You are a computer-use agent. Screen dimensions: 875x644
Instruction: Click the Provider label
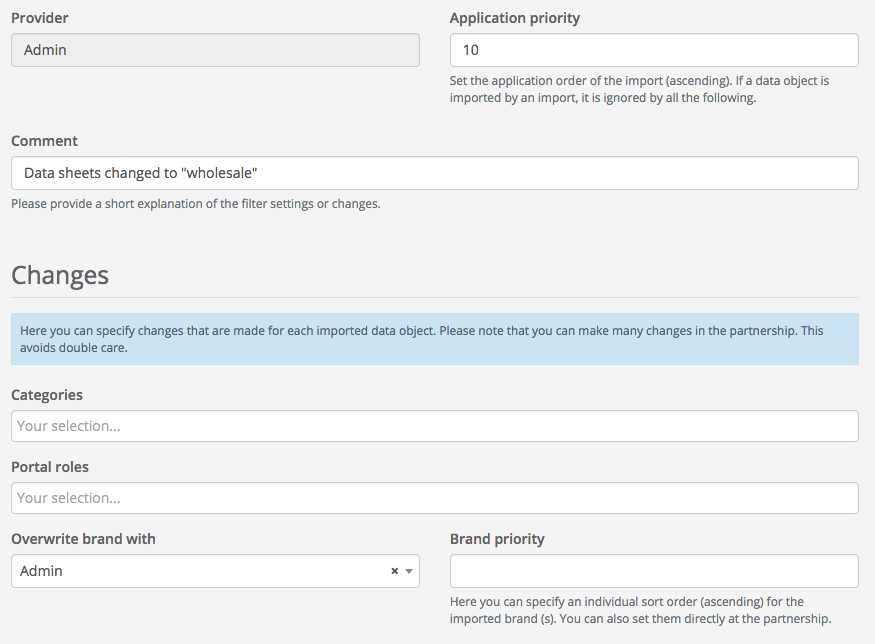coord(40,18)
